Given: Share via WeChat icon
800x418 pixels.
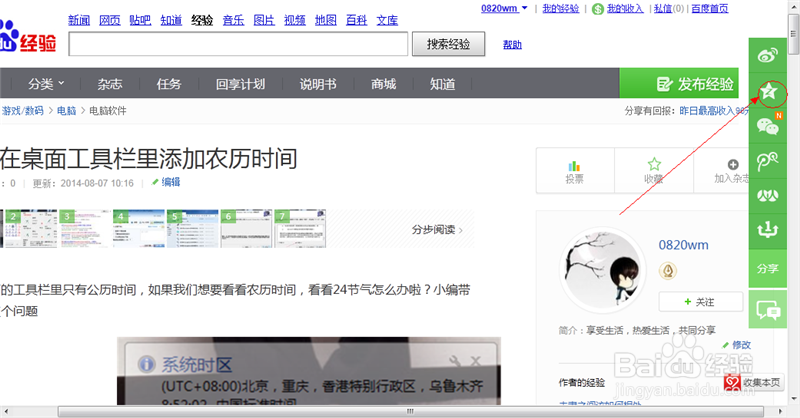Looking at the screenshot, I should point(768,126).
